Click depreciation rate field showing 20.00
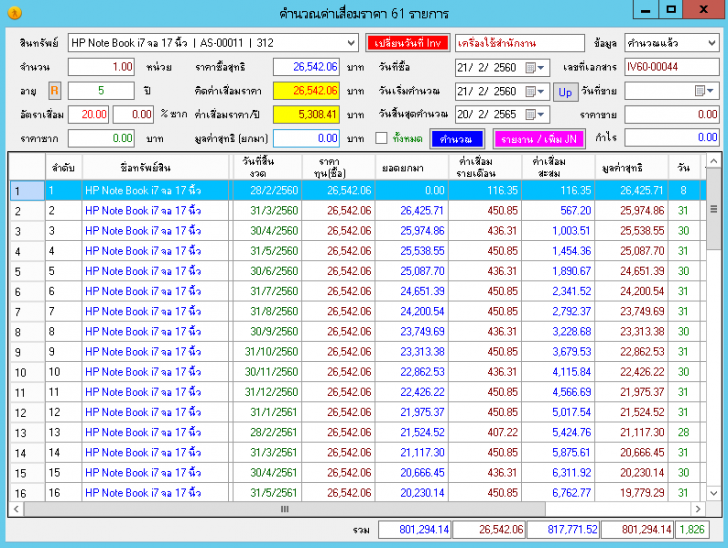The image size is (728, 548). point(88,114)
